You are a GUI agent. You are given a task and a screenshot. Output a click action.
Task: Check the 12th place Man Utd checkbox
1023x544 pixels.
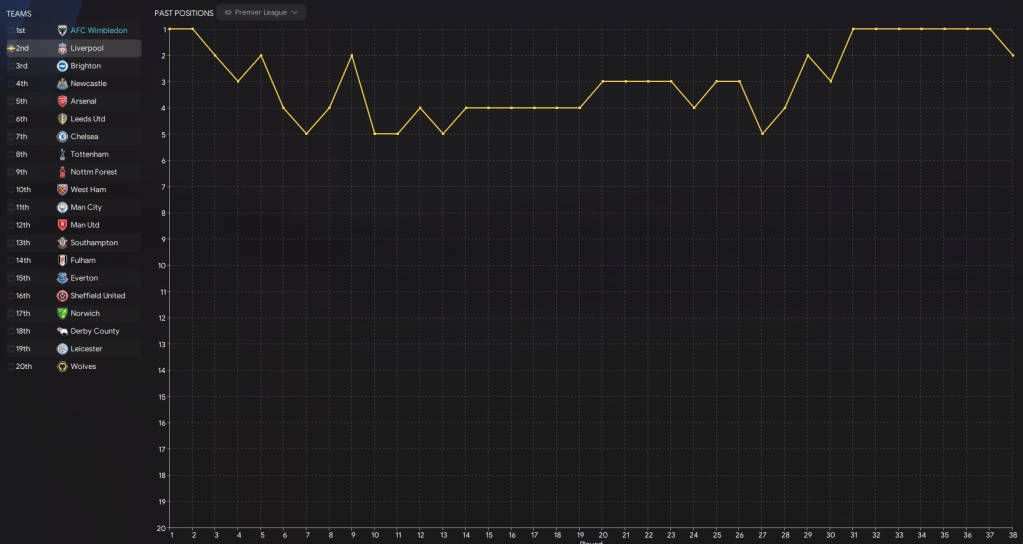(10, 225)
